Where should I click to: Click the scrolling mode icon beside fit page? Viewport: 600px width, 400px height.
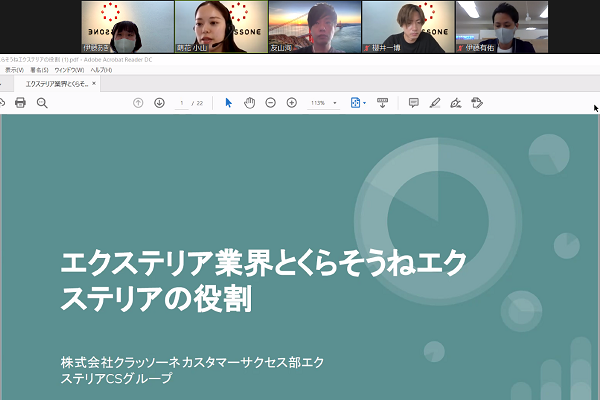tap(382, 103)
